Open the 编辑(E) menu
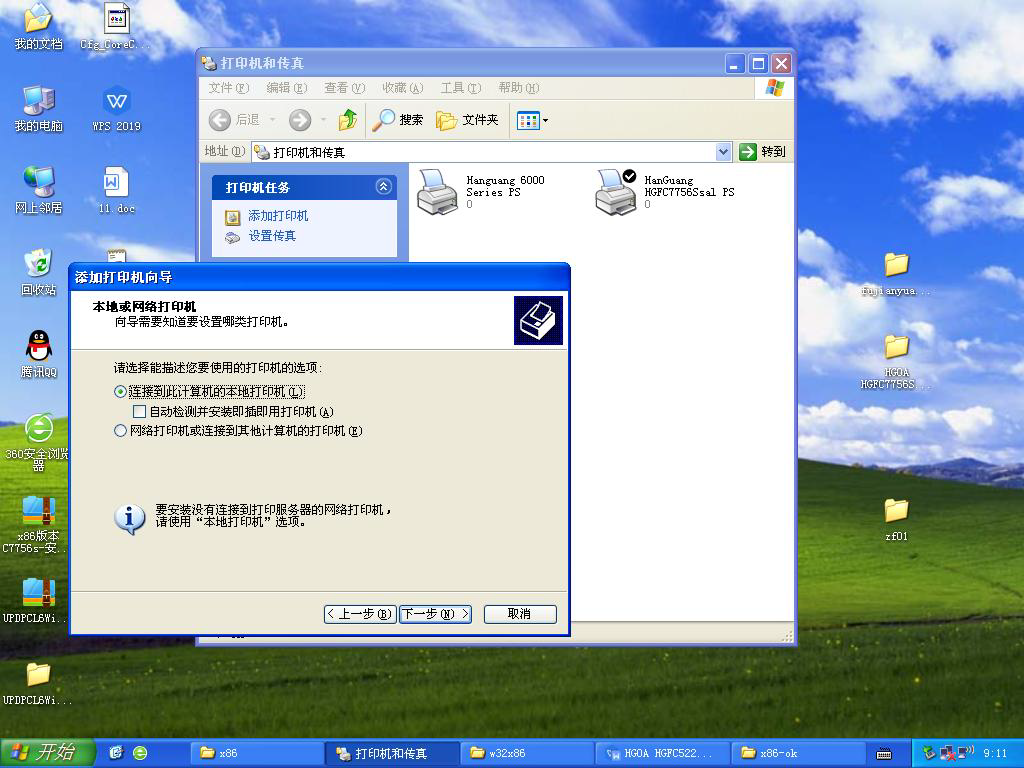The width and height of the screenshot is (1024, 768). (x=287, y=88)
